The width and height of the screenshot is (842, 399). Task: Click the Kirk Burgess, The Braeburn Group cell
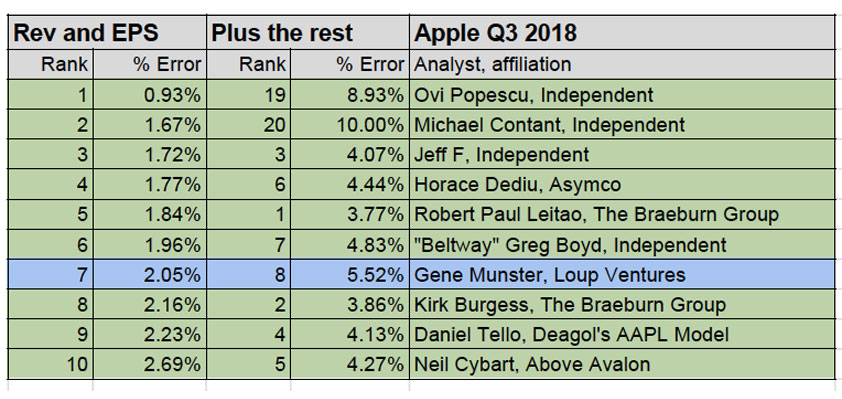click(623, 305)
